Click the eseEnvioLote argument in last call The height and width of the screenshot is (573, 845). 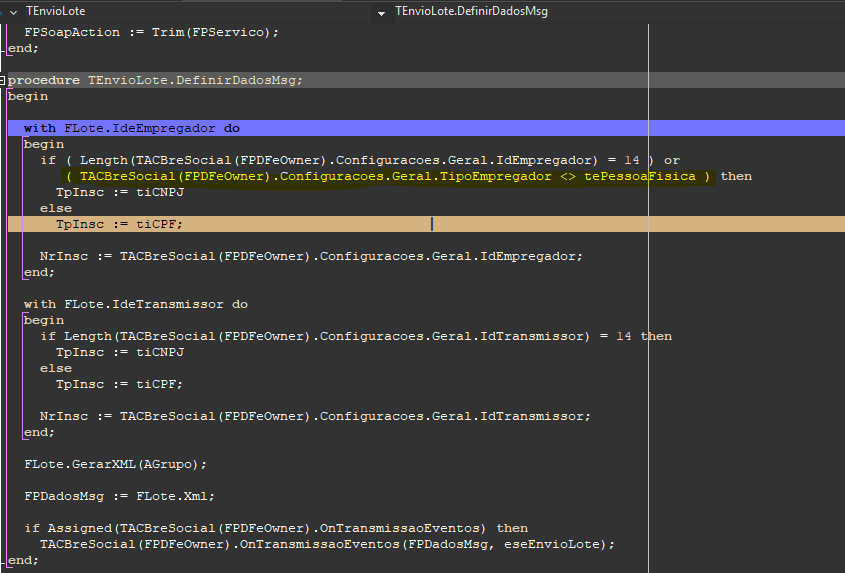[x=552, y=544]
